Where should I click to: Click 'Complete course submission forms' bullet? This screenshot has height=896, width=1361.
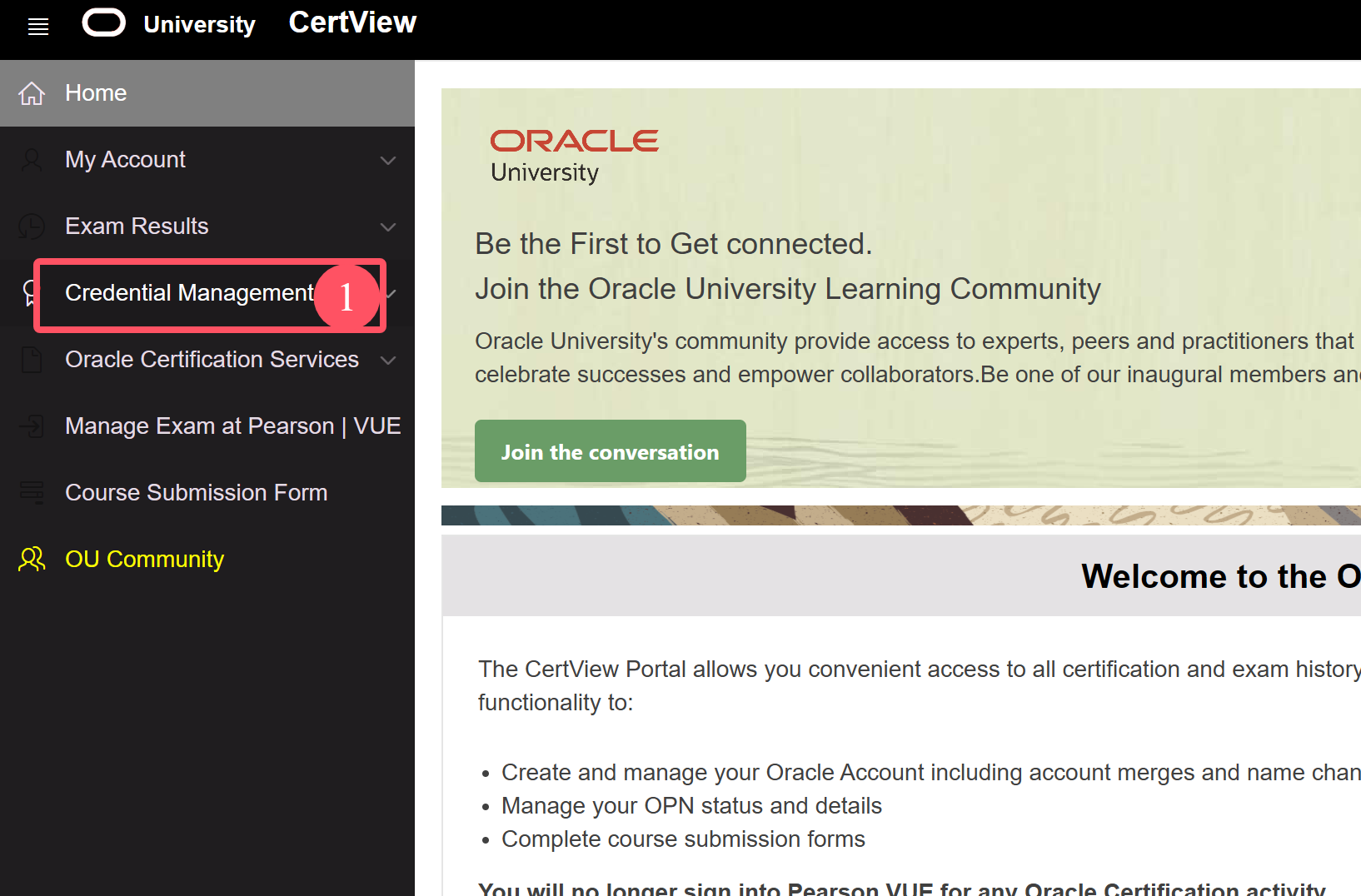pyautogui.click(x=683, y=839)
